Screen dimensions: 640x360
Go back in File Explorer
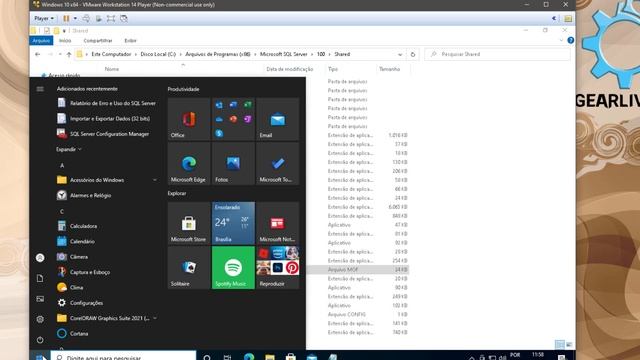point(38,54)
